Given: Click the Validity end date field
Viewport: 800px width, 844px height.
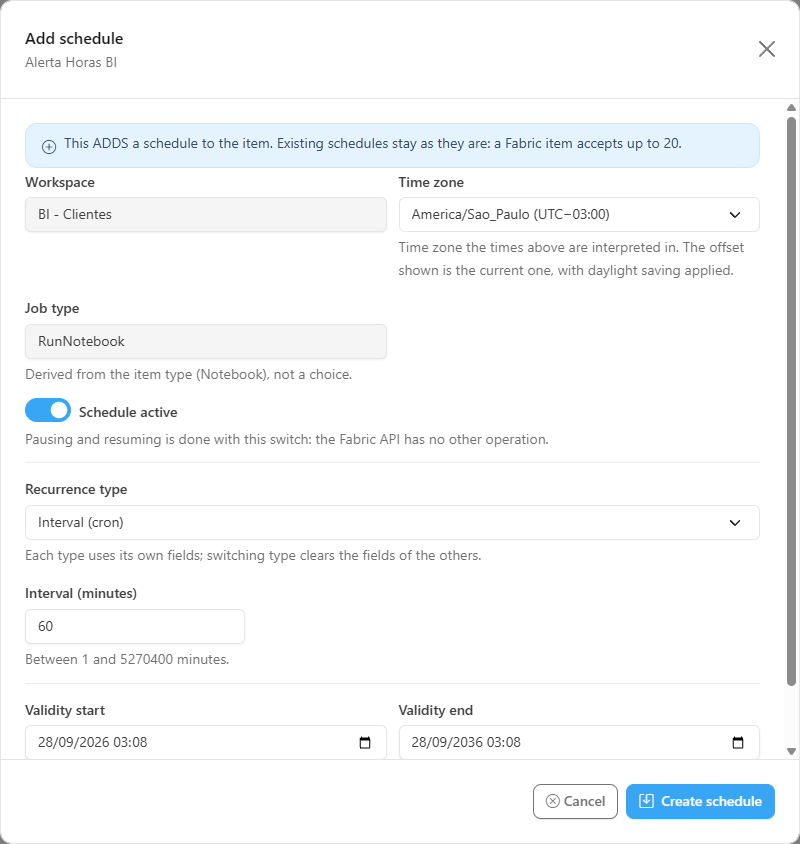Looking at the screenshot, I should 579,742.
